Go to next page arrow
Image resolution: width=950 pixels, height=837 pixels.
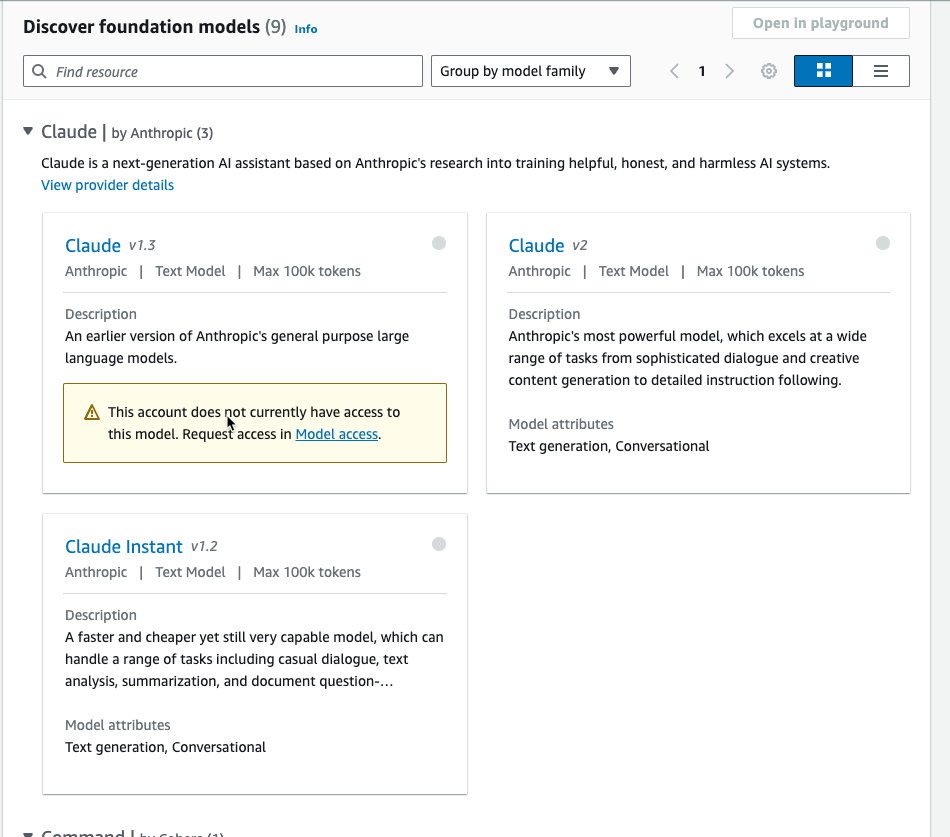[729, 71]
